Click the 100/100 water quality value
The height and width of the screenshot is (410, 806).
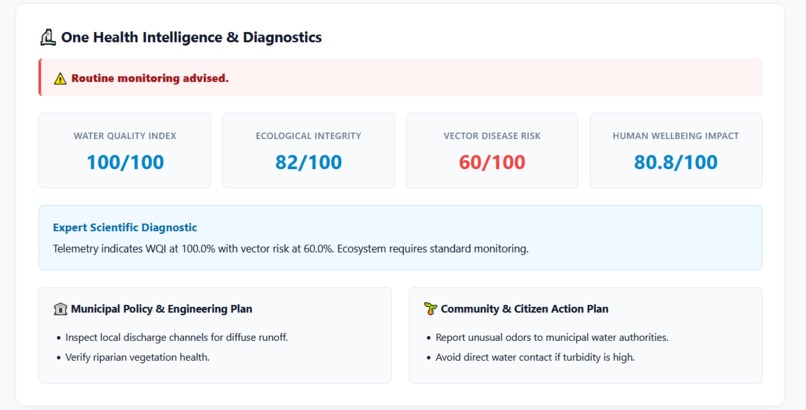tap(125, 162)
